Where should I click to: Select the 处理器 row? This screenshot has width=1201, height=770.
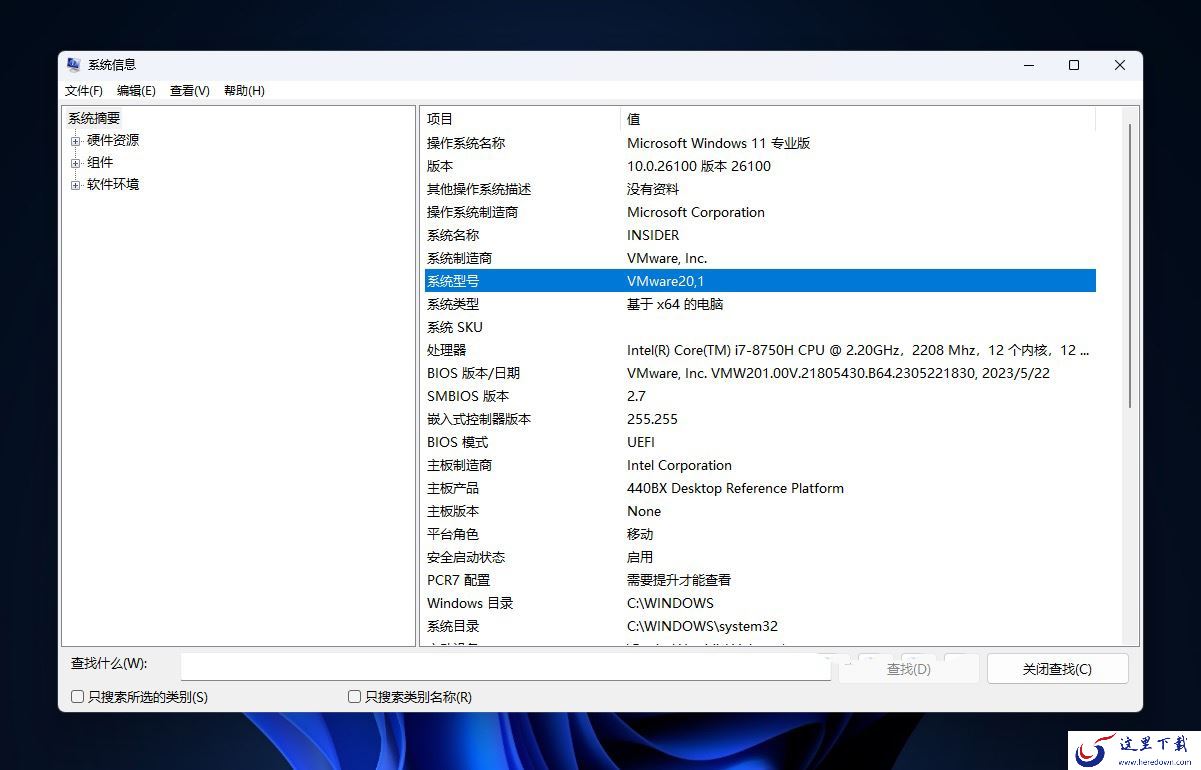point(760,350)
